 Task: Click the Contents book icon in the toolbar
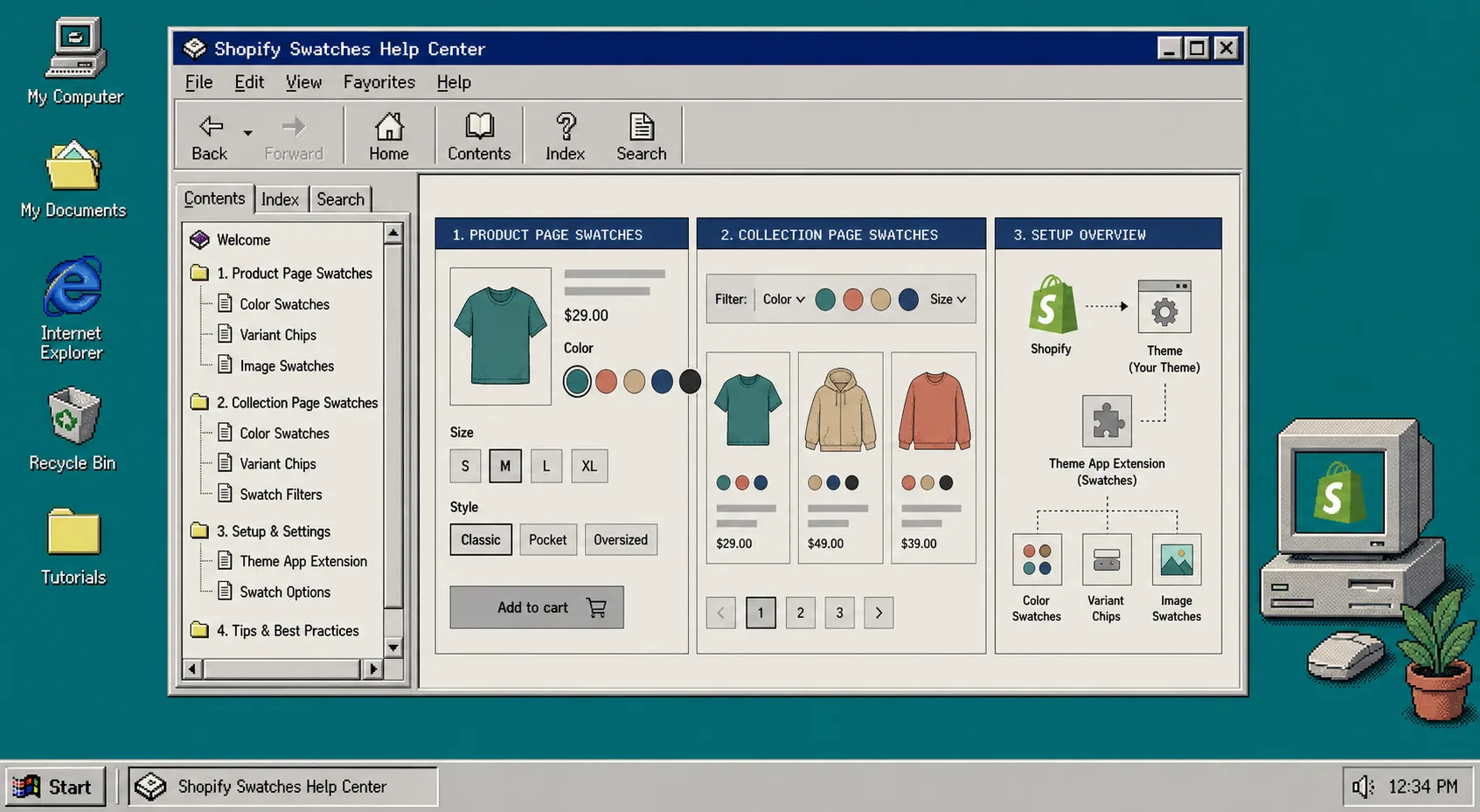pyautogui.click(x=479, y=127)
